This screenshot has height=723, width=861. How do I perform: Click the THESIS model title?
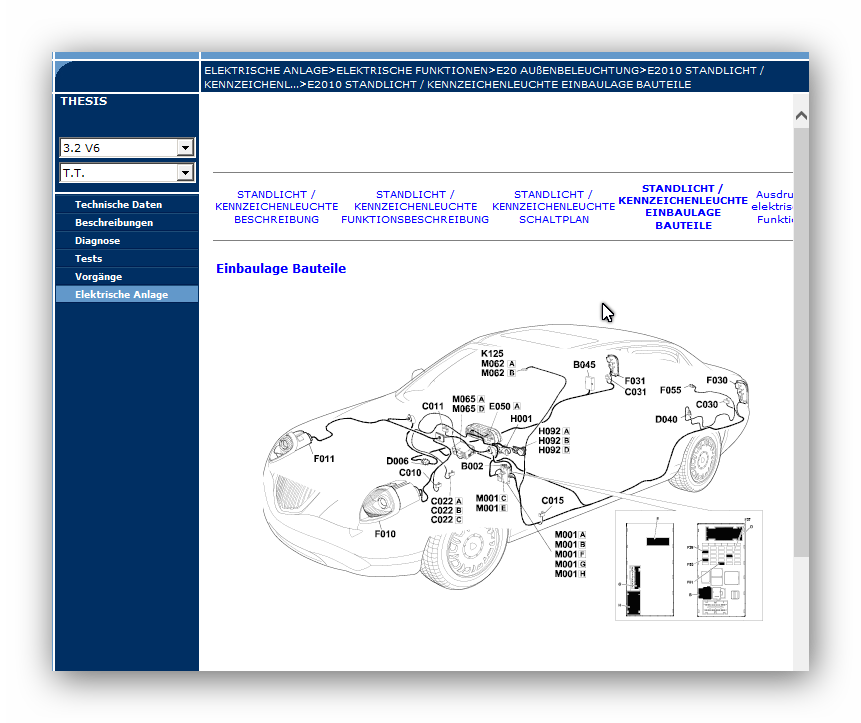pyautogui.click(x=83, y=101)
